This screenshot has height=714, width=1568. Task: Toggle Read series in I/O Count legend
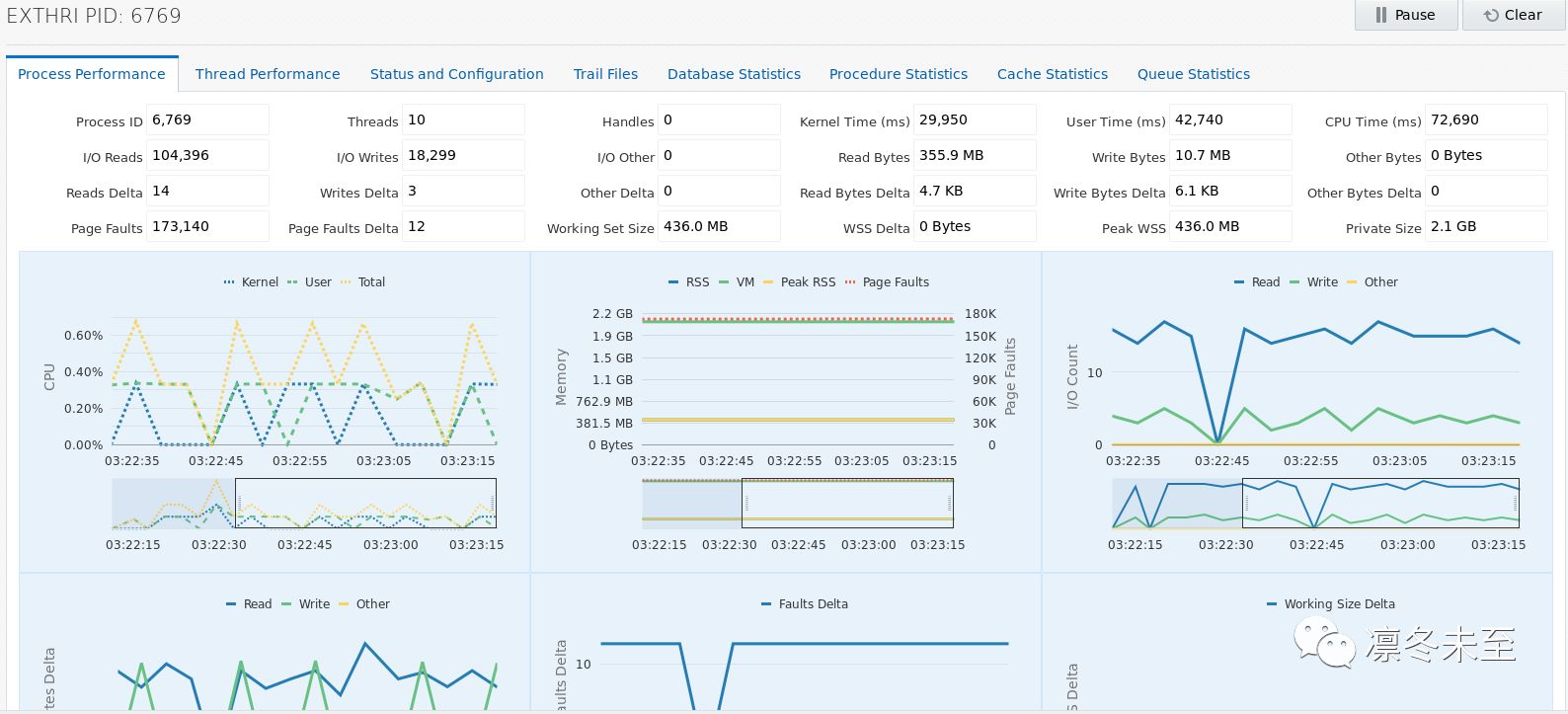pos(1256,282)
